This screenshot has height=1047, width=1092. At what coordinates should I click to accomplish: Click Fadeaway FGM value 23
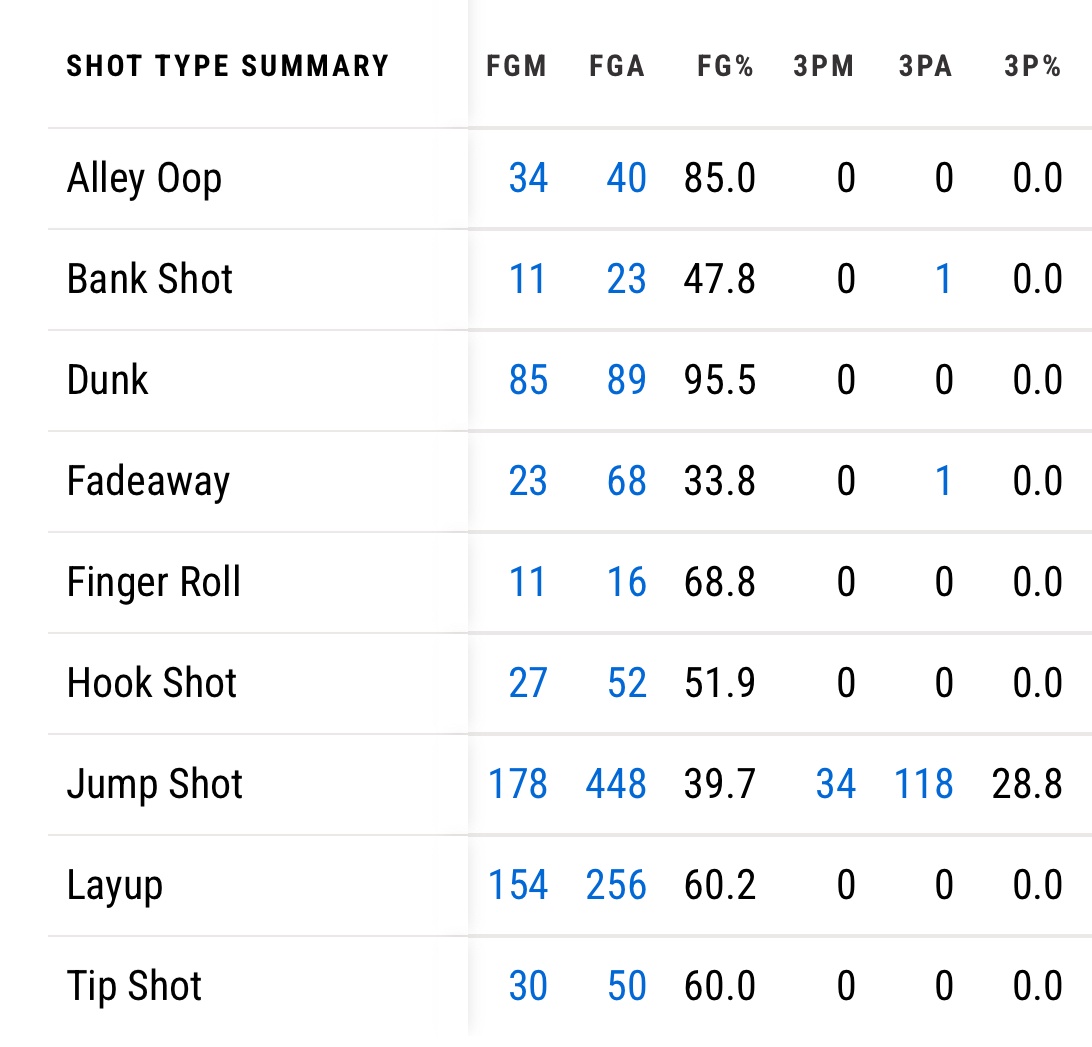pos(528,482)
